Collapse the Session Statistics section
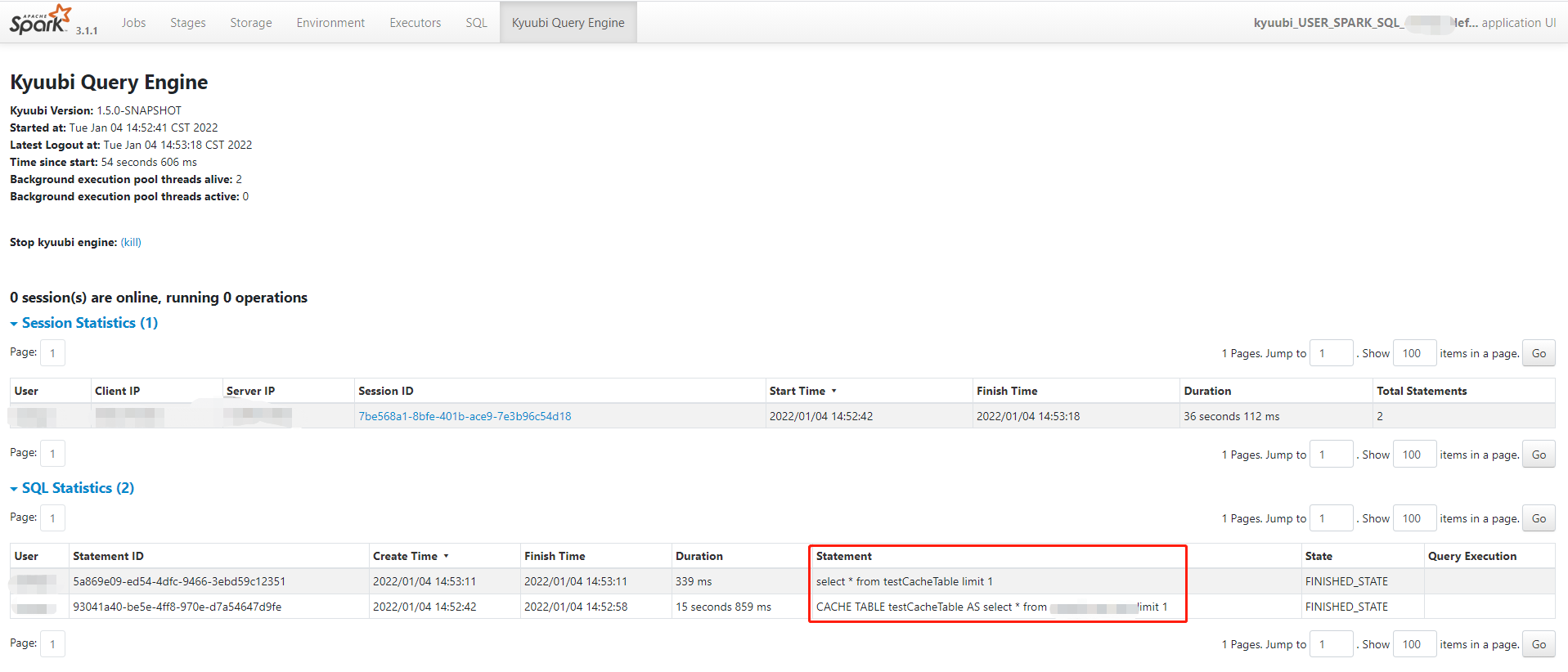This screenshot has width=1568, height=672. [x=83, y=323]
